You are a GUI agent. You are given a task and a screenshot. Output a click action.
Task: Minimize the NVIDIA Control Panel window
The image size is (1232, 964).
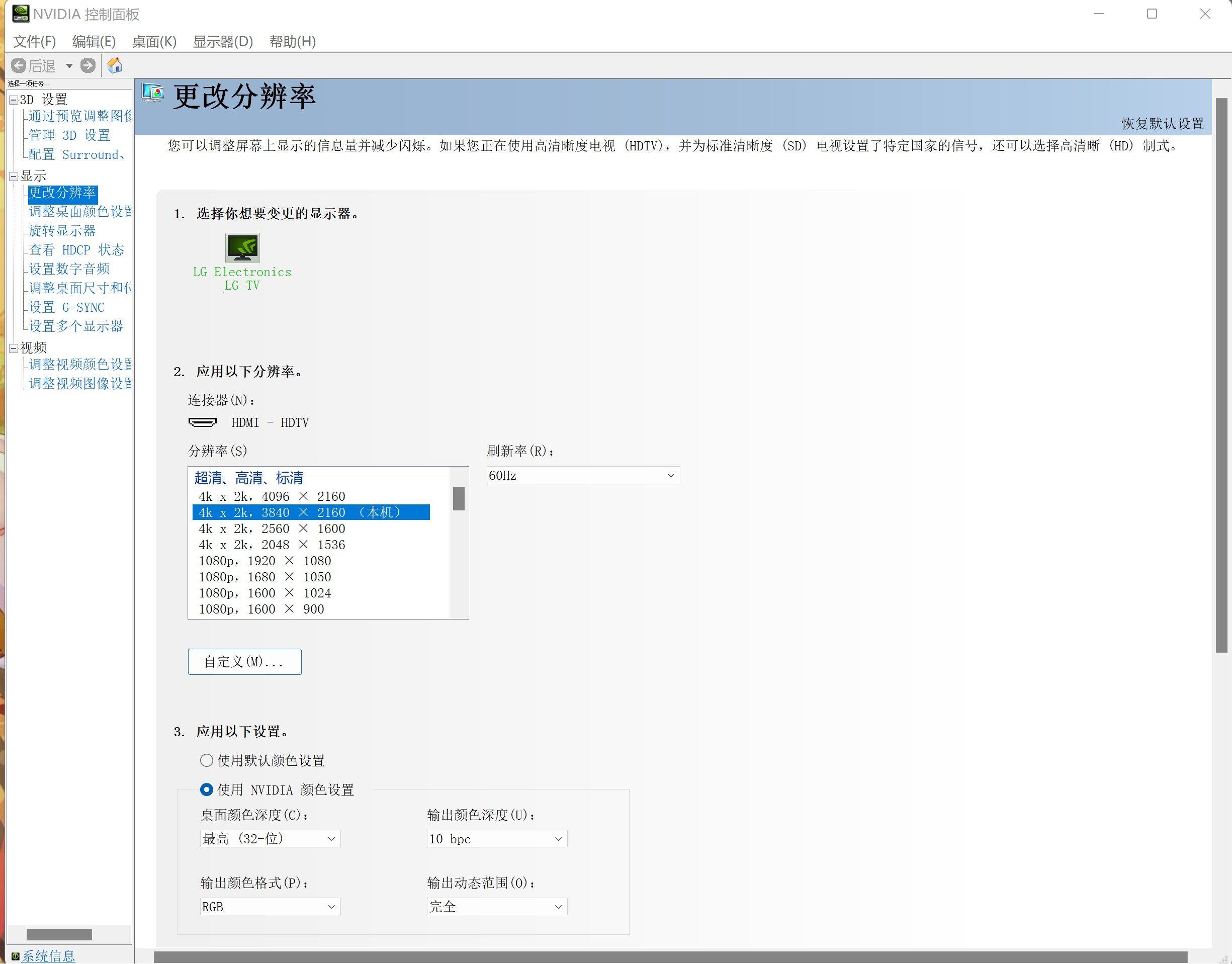1099,14
